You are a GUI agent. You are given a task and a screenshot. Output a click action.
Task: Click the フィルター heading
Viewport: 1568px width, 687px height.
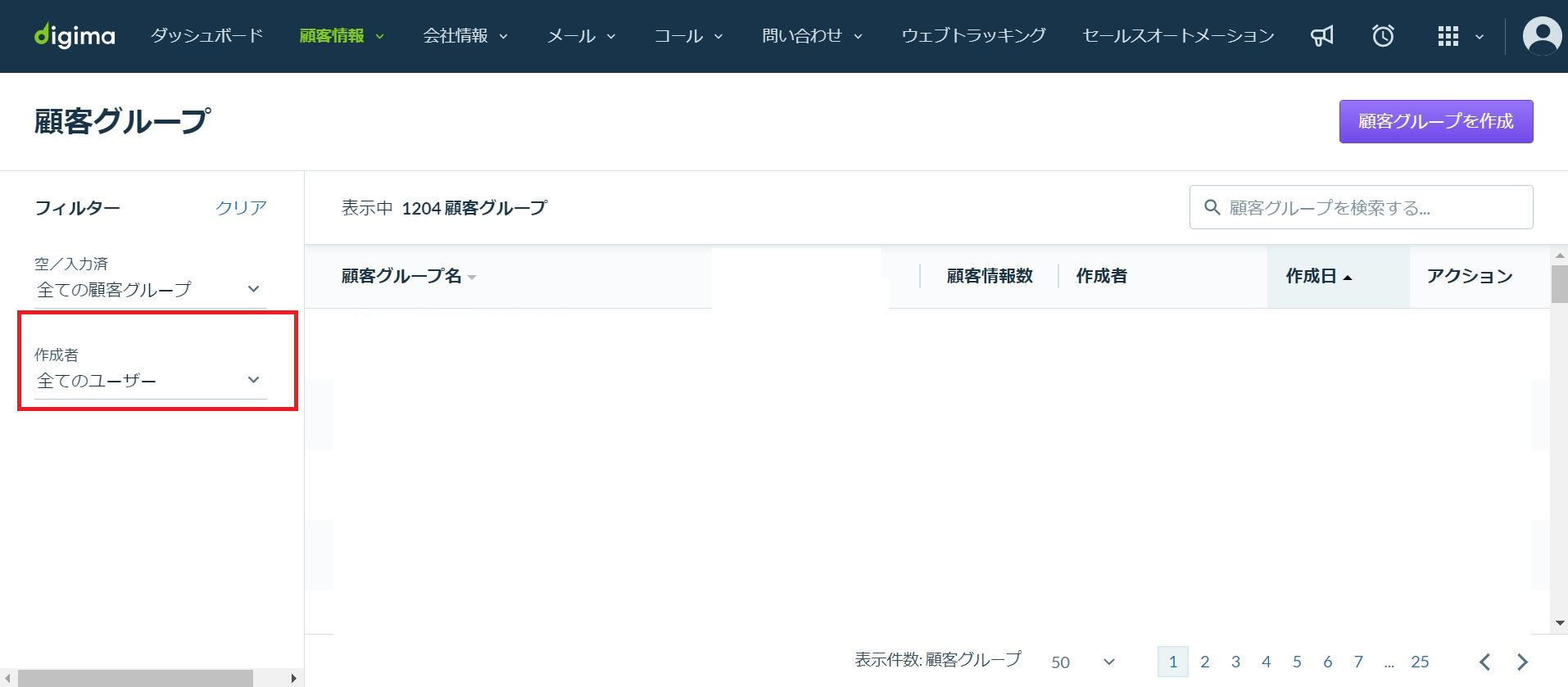click(77, 208)
